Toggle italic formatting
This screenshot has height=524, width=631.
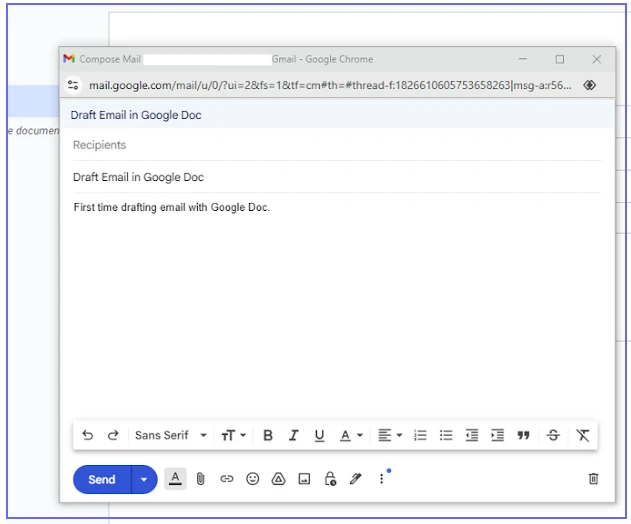coord(293,435)
